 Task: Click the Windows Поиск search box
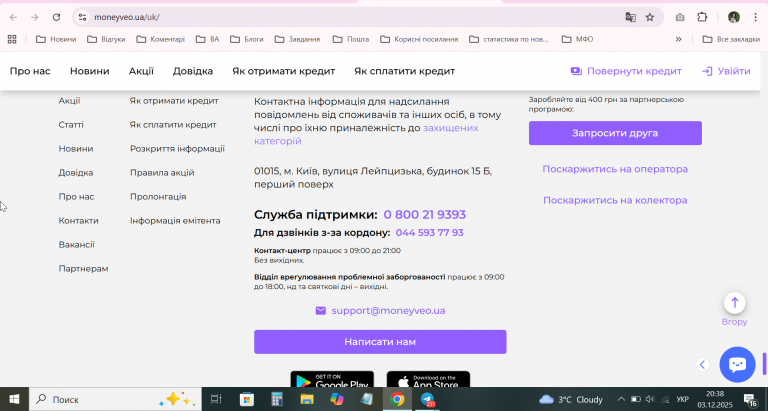115,399
